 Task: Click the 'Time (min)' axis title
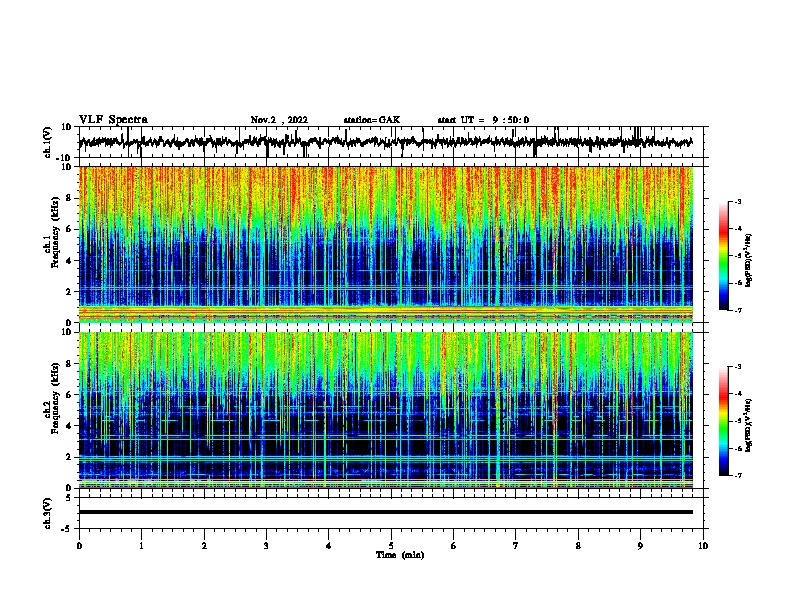[400, 555]
